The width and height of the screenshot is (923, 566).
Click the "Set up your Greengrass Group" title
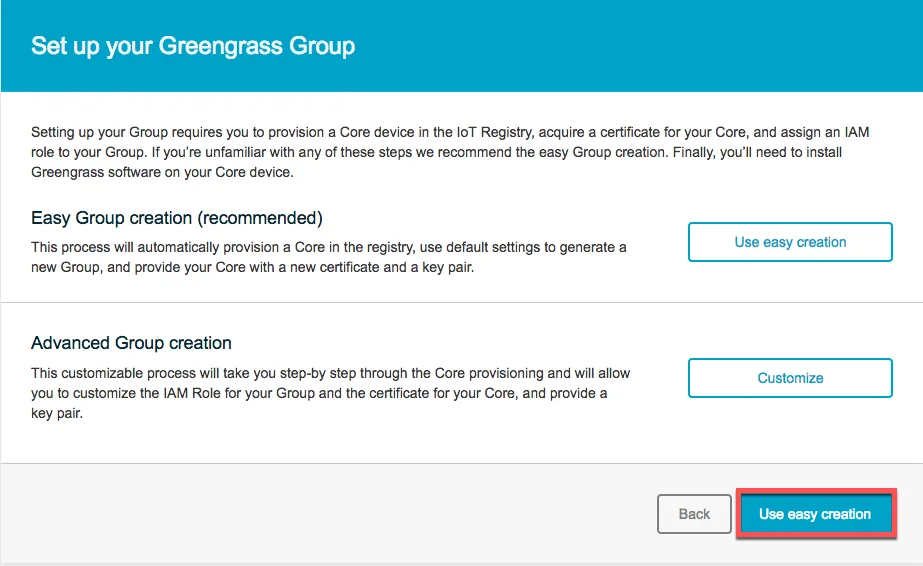tap(193, 46)
